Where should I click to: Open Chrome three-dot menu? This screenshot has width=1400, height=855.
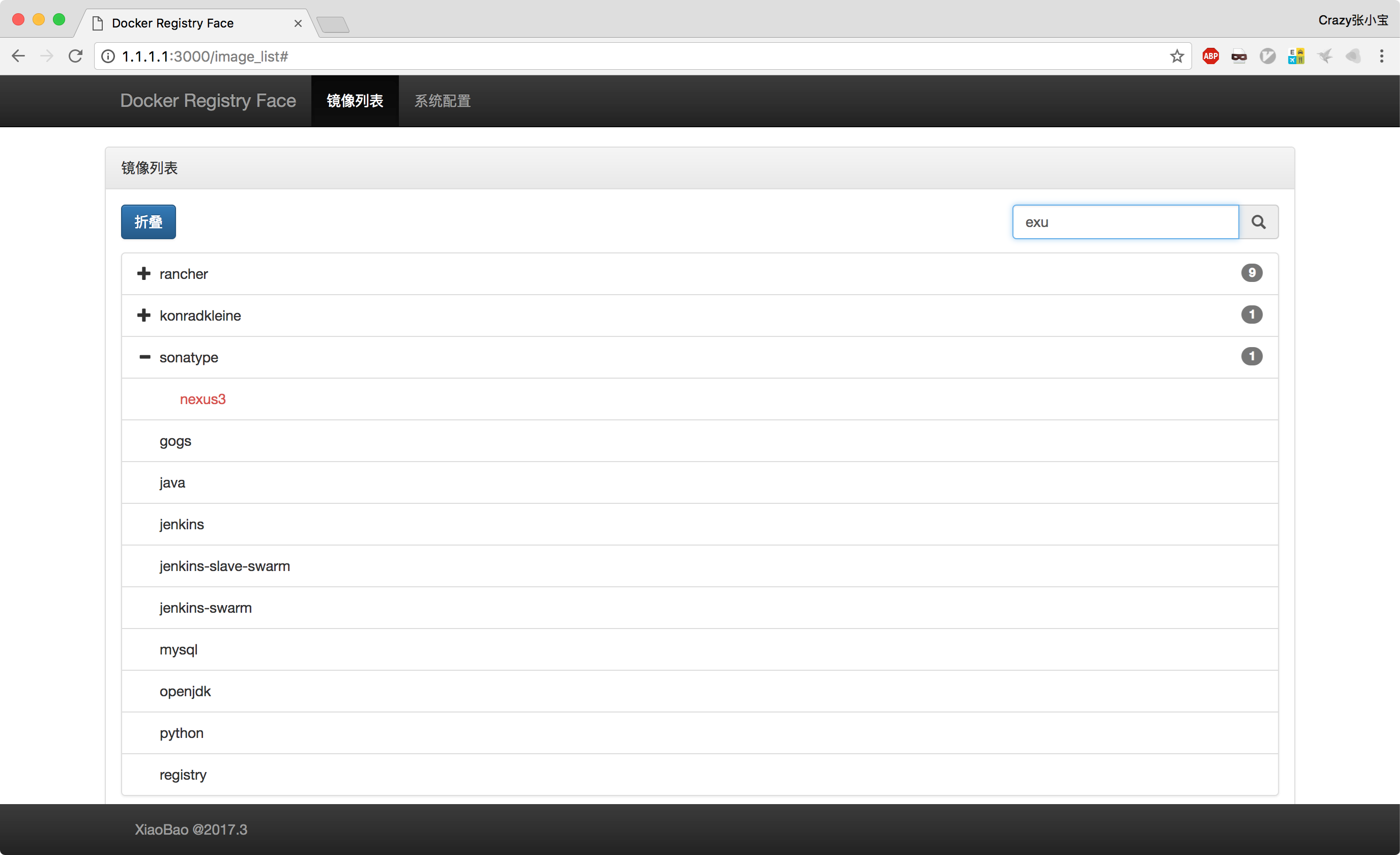pyautogui.click(x=1381, y=56)
